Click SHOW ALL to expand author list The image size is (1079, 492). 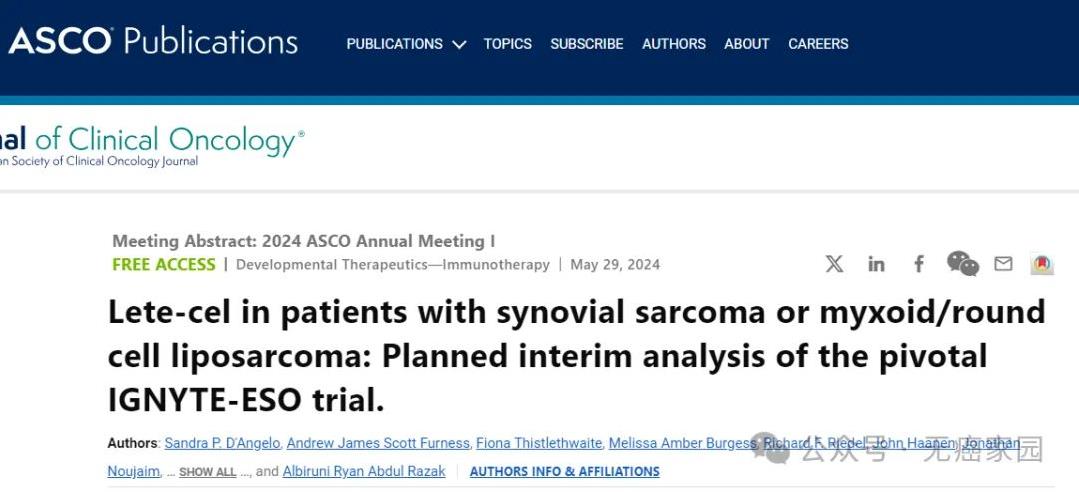pyautogui.click(x=207, y=472)
